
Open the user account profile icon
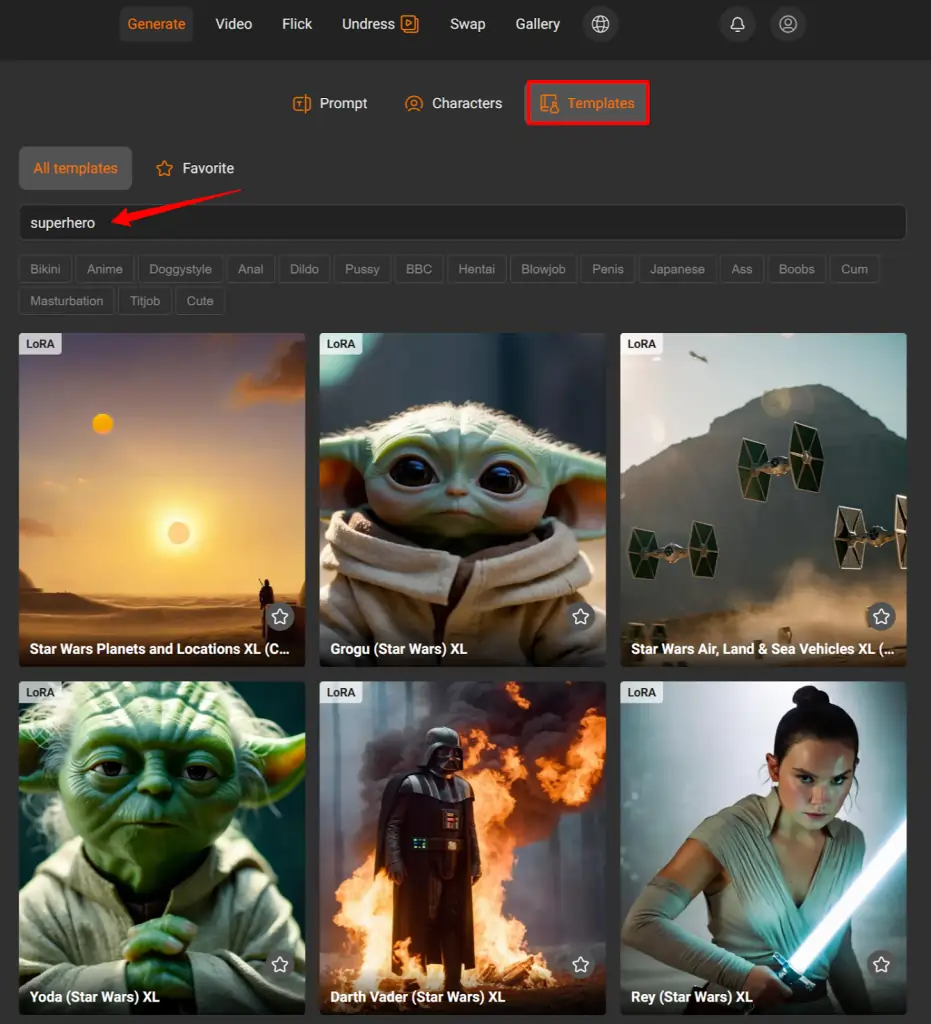click(x=788, y=24)
